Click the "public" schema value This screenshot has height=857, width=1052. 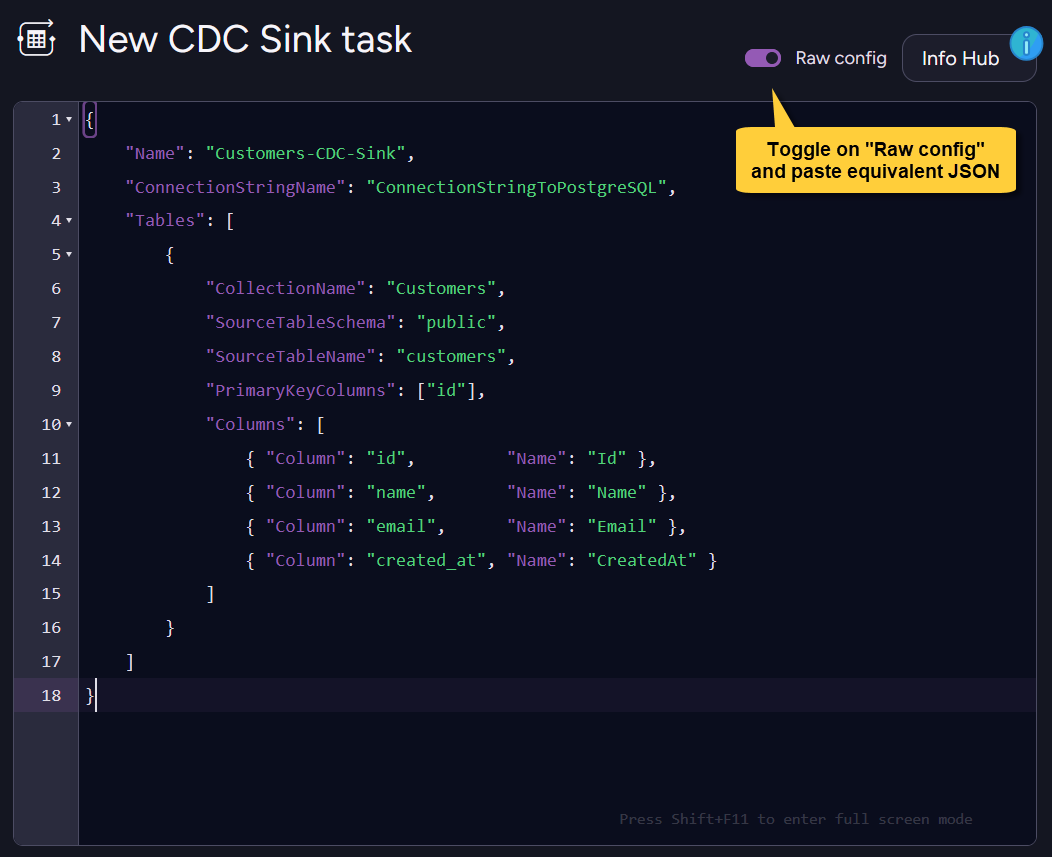(456, 323)
